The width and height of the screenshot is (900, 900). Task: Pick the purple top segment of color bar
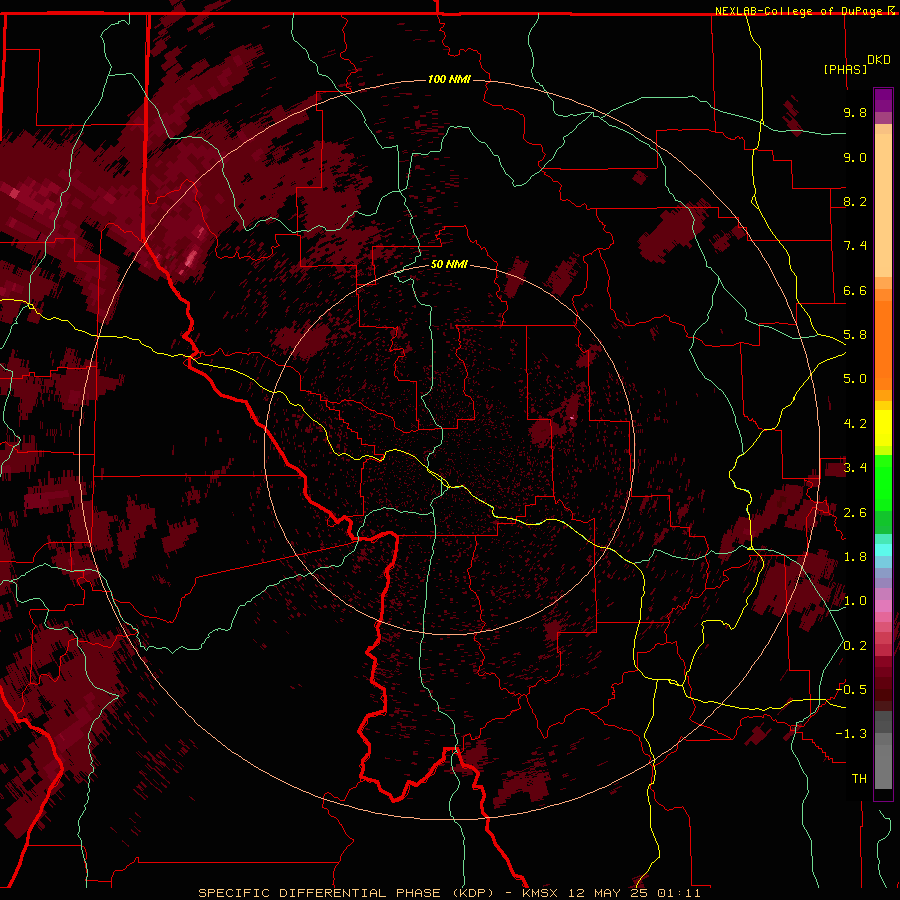(x=883, y=100)
